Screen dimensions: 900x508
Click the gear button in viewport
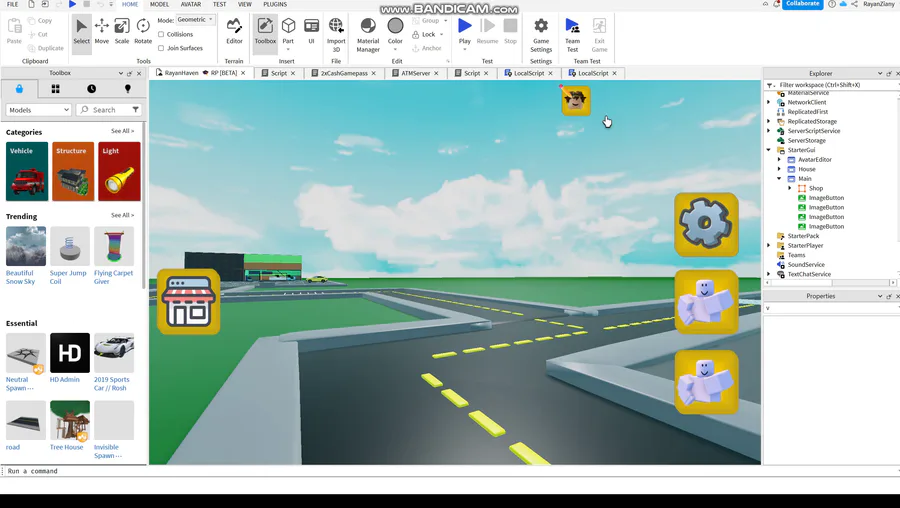pos(706,224)
